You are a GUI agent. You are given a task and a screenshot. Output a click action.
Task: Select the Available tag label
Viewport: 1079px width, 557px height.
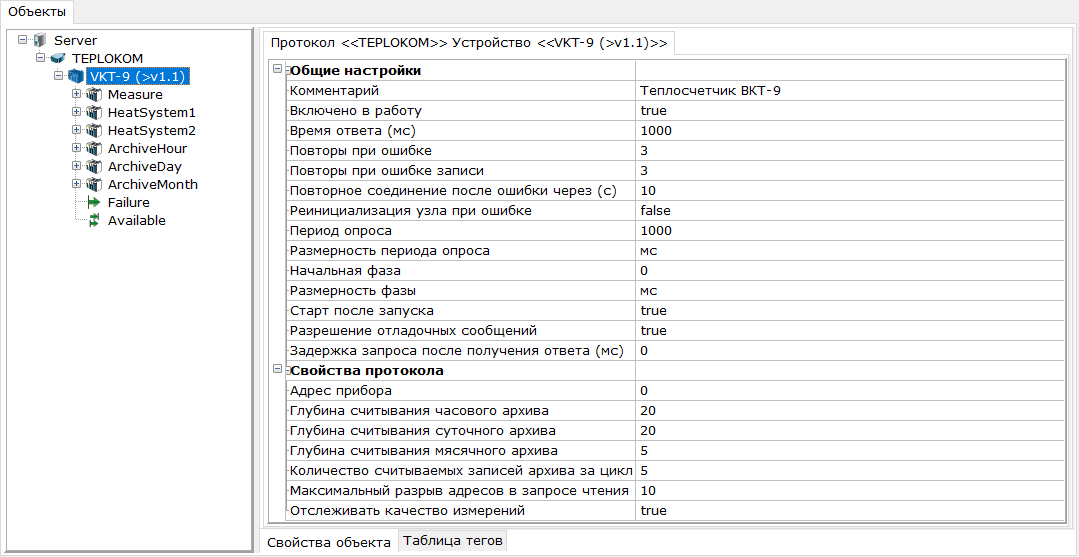point(137,221)
